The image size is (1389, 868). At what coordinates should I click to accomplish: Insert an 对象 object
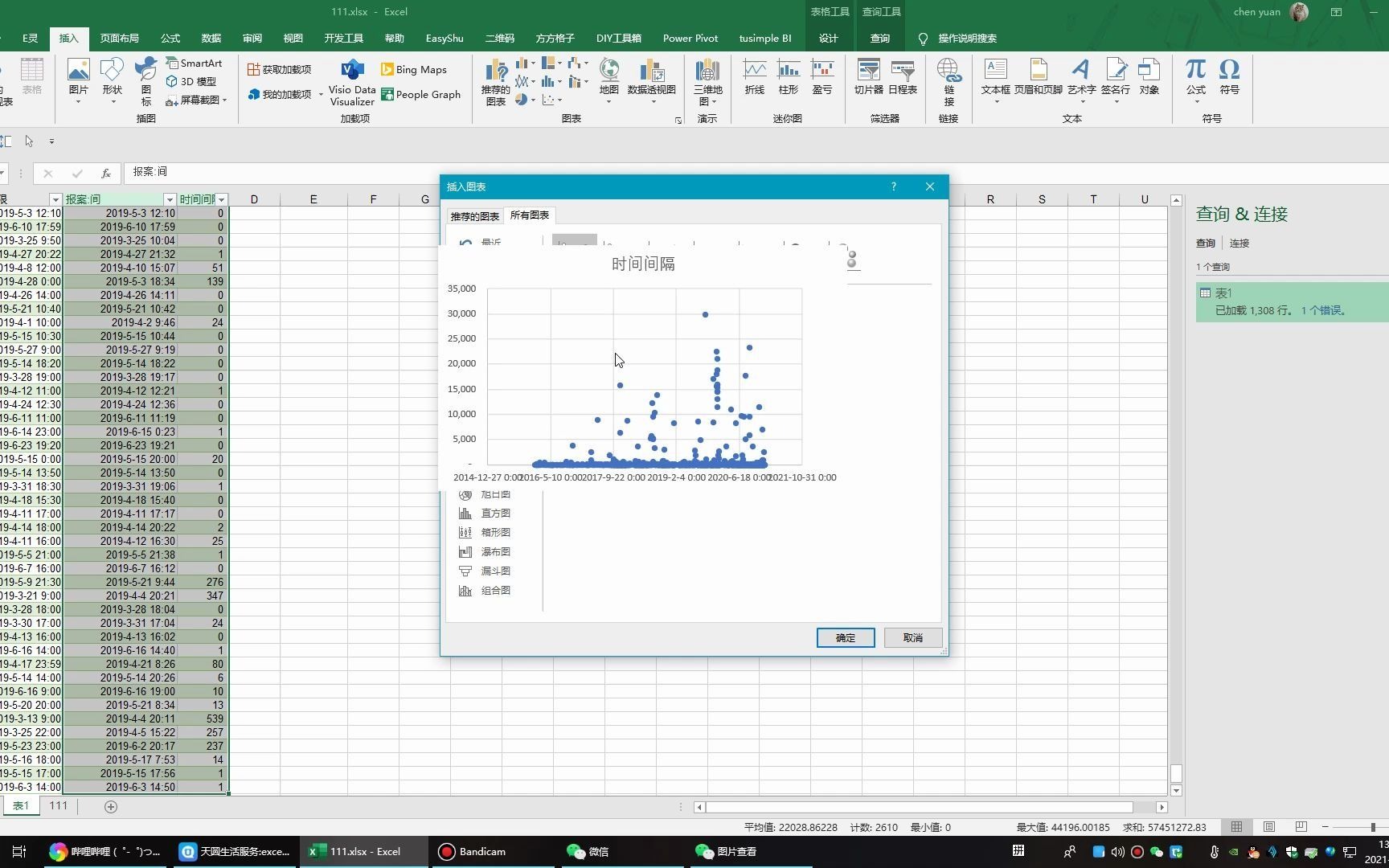click(1149, 77)
